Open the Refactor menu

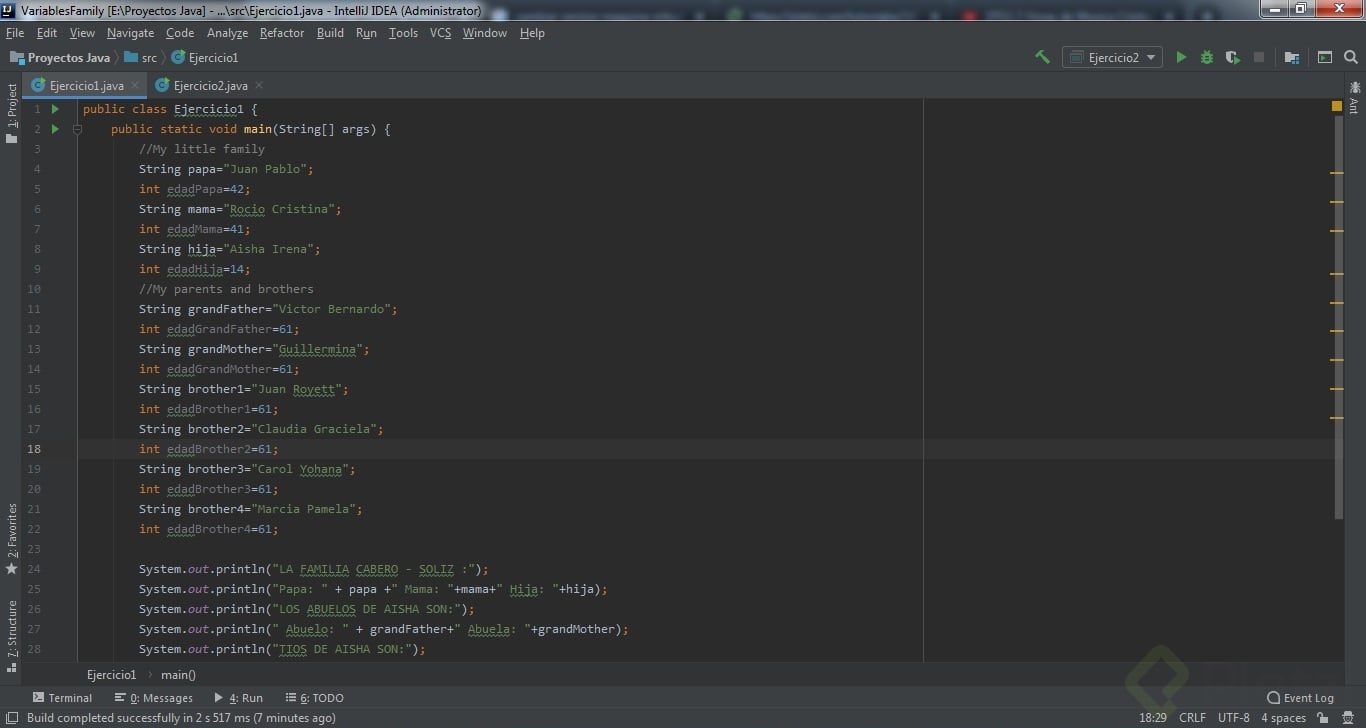point(281,33)
